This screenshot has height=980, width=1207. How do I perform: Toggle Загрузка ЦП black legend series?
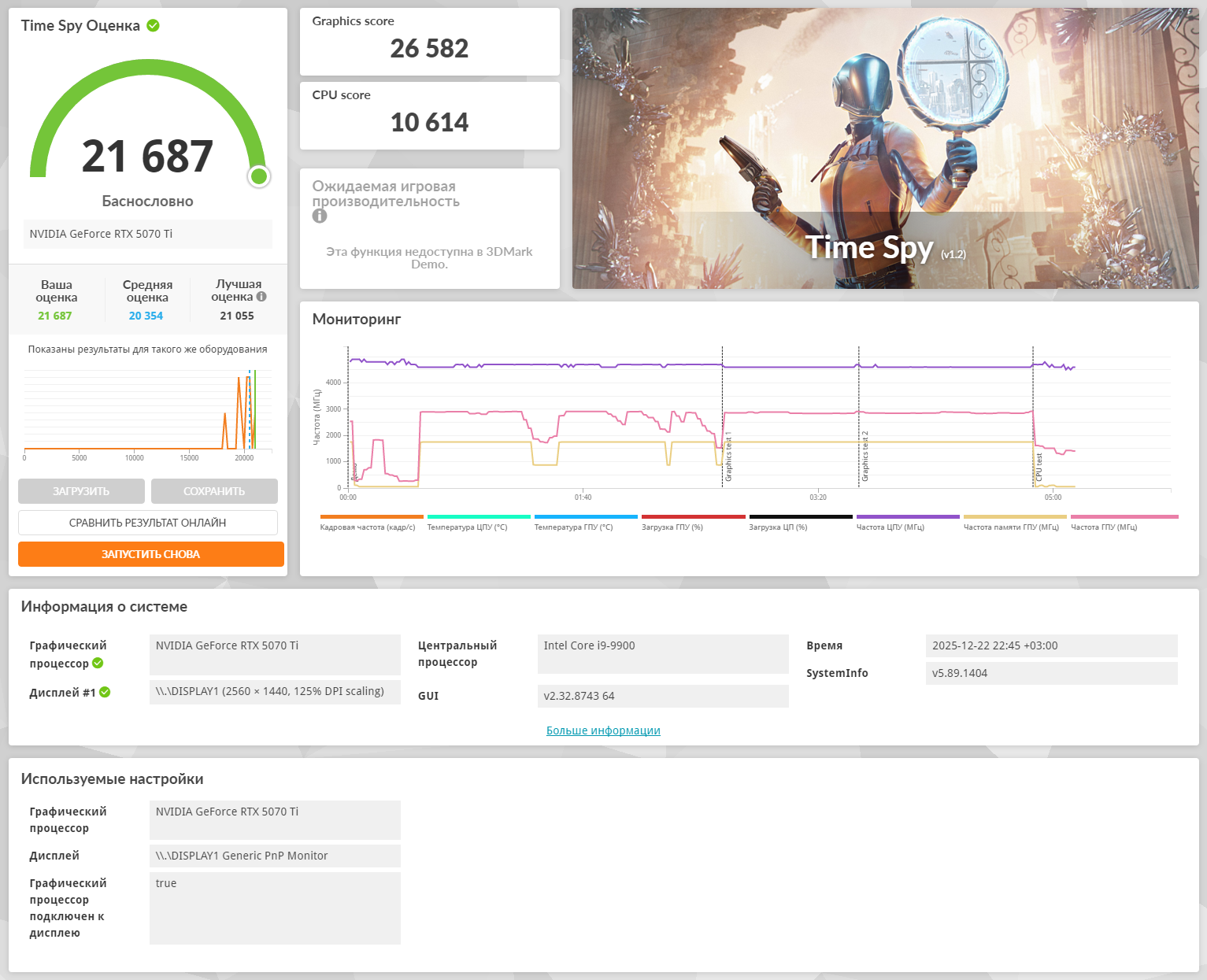(801, 523)
